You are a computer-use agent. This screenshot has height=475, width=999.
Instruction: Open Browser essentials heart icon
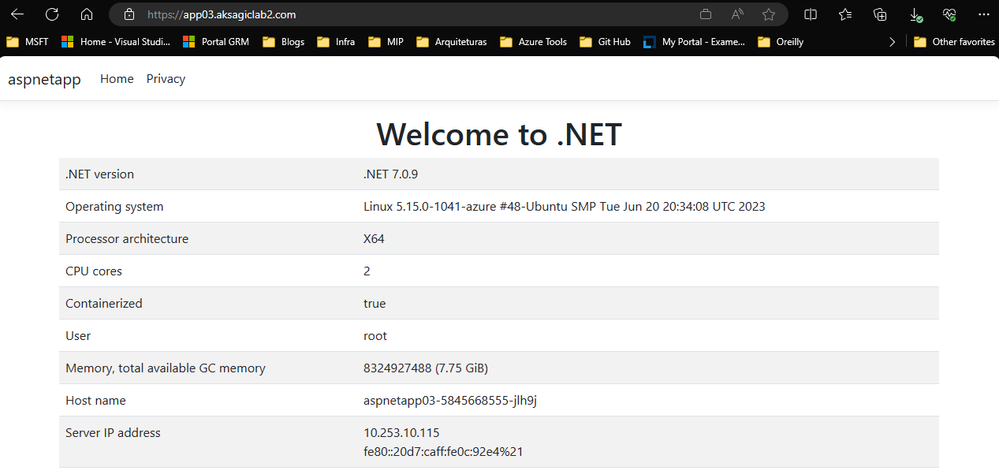tap(949, 14)
